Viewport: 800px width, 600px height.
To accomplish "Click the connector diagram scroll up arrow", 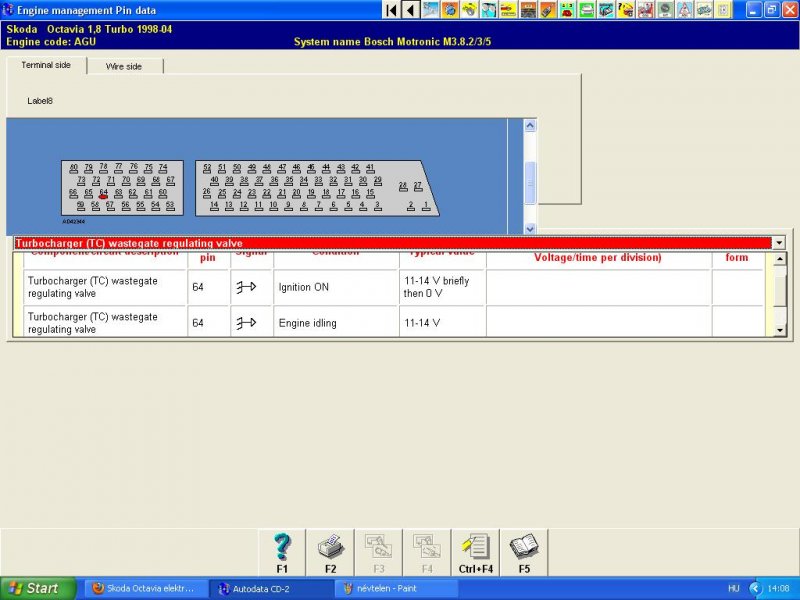I will coord(530,125).
